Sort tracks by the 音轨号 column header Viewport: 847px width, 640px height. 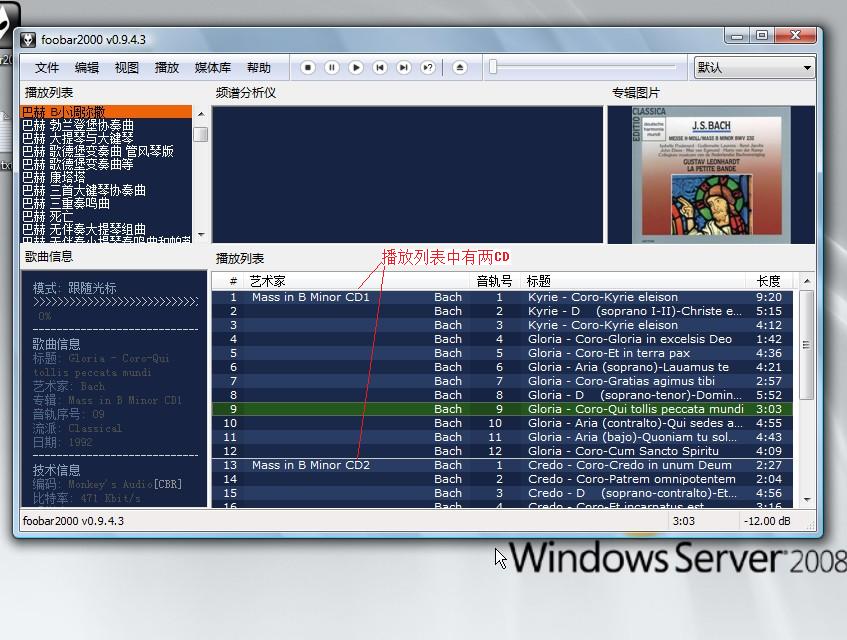[494, 281]
